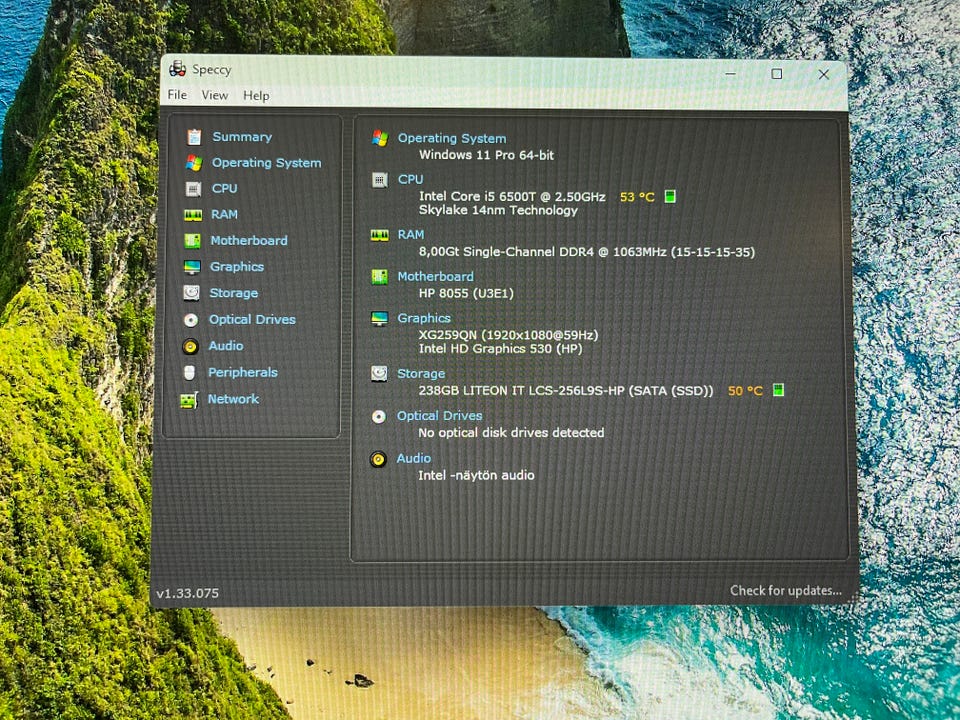Click the Audio speaker icon in sidebar
This screenshot has height=720, width=960.
[x=190, y=347]
